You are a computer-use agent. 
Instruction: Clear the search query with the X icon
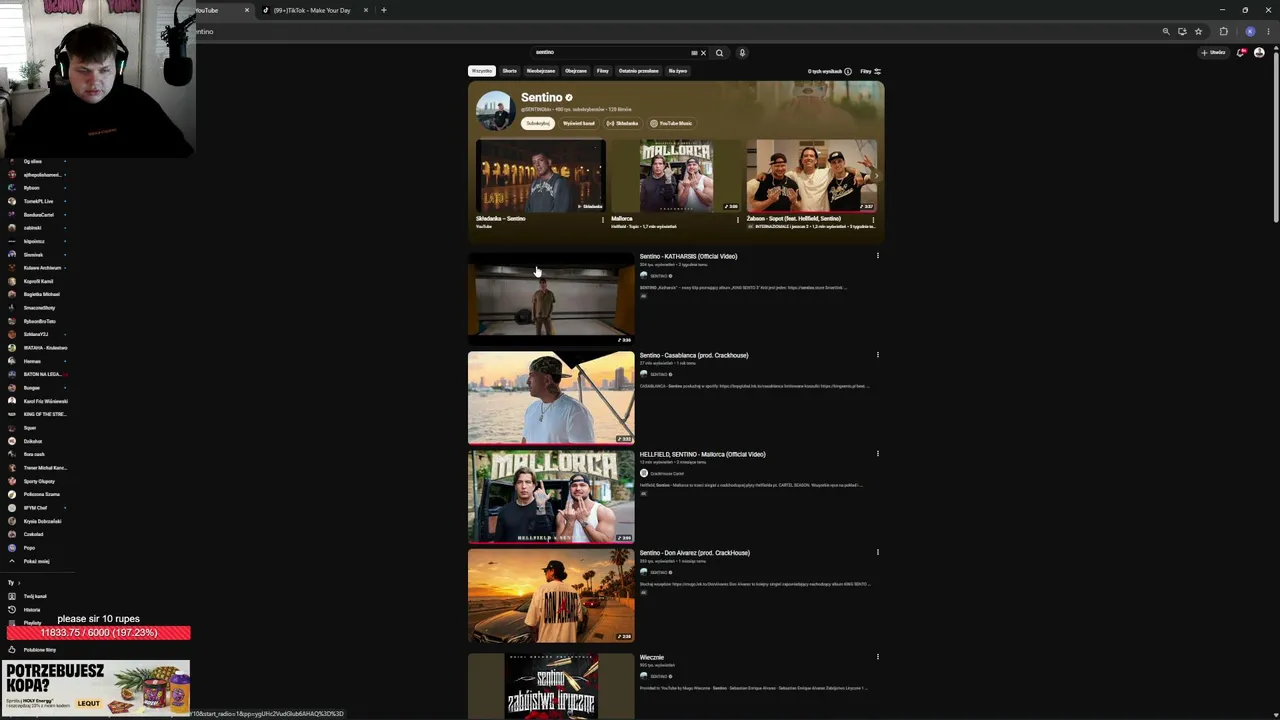click(x=703, y=53)
